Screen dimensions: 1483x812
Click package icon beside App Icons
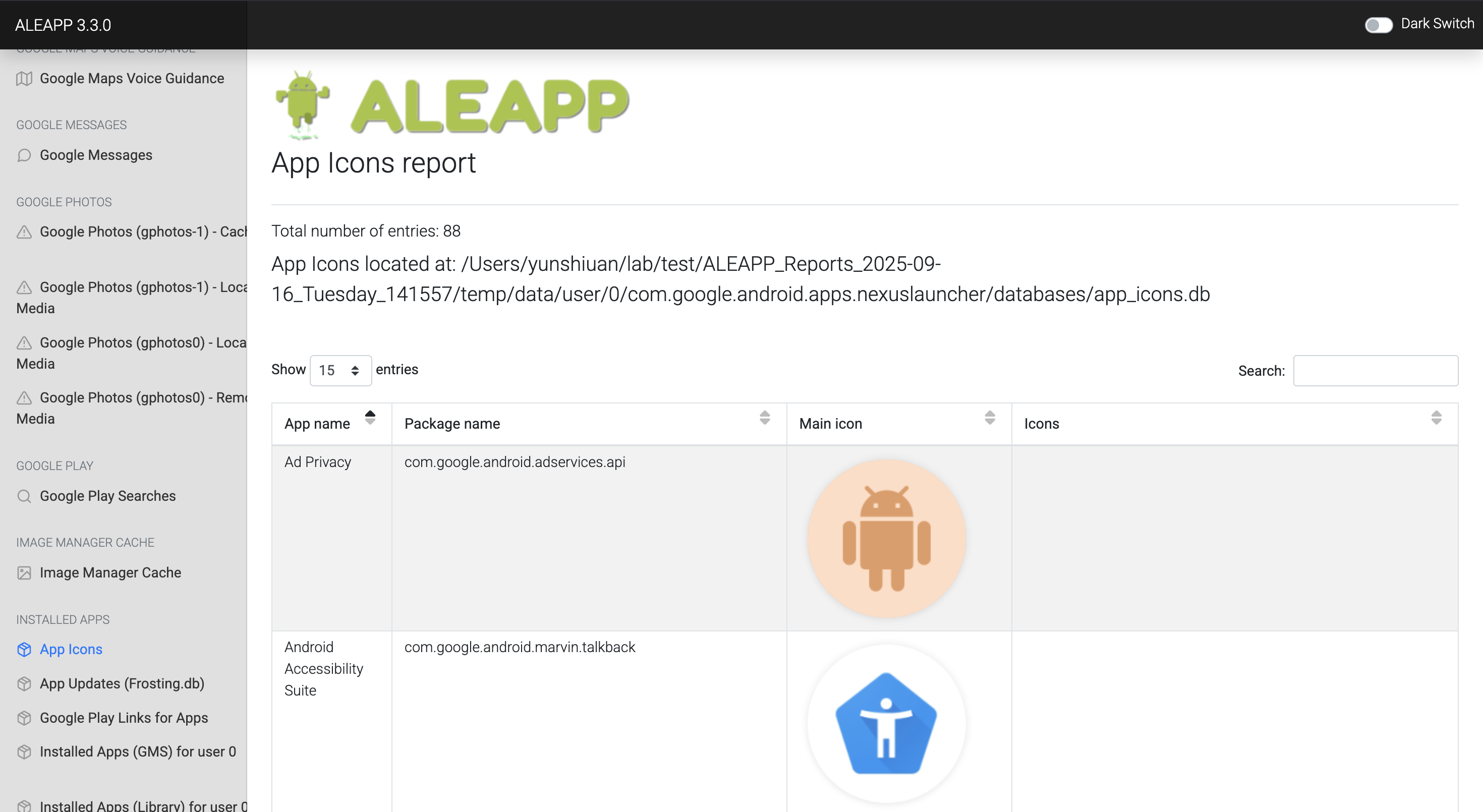[24, 649]
